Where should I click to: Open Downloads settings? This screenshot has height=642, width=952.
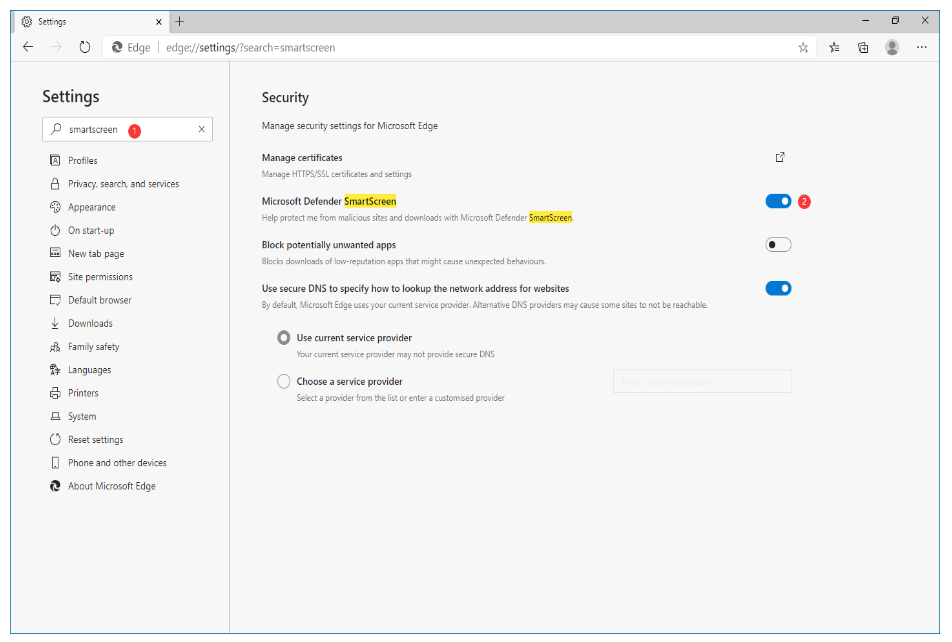coord(90,323)
